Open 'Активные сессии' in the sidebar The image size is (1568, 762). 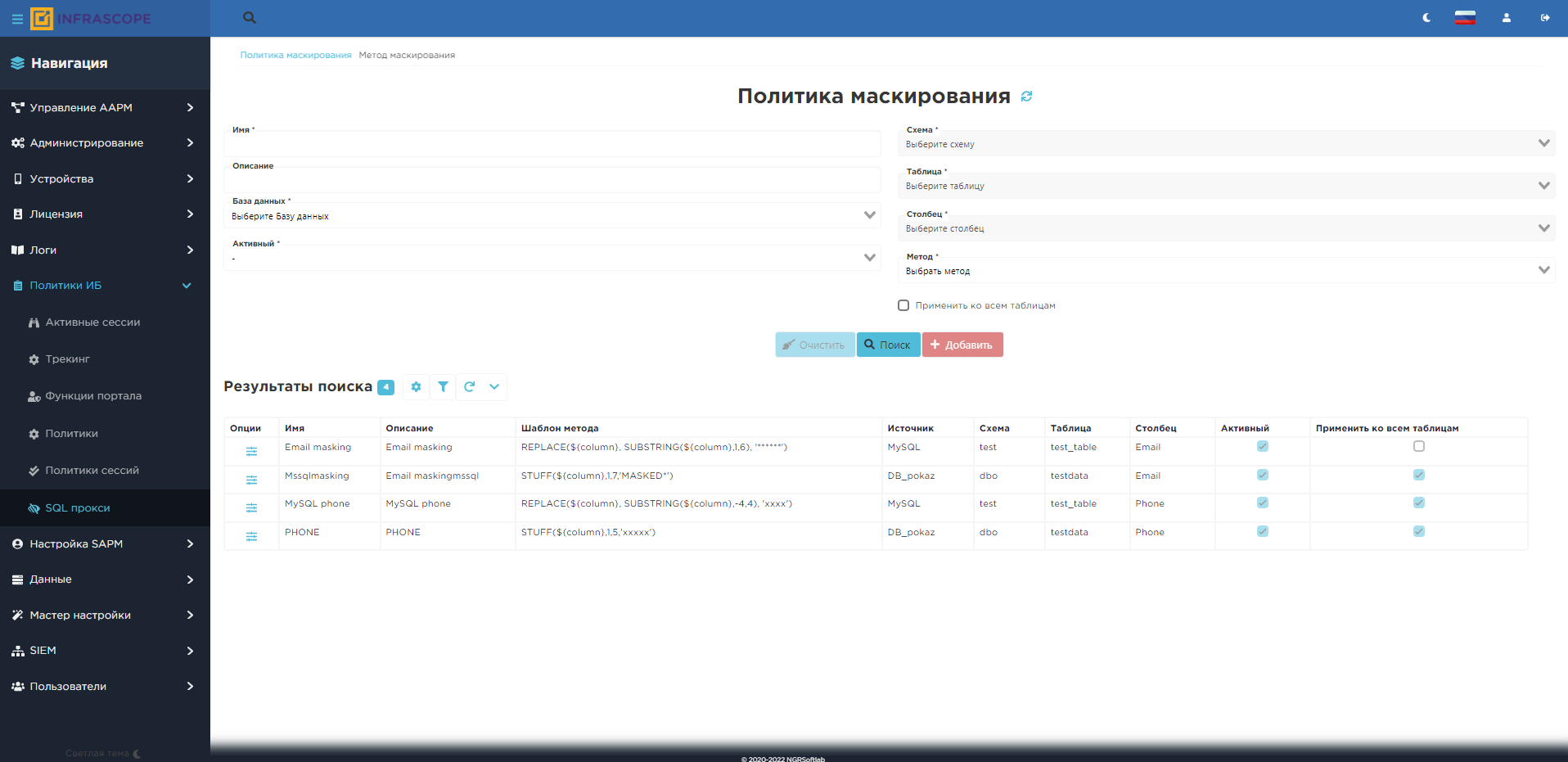[92, 322]
